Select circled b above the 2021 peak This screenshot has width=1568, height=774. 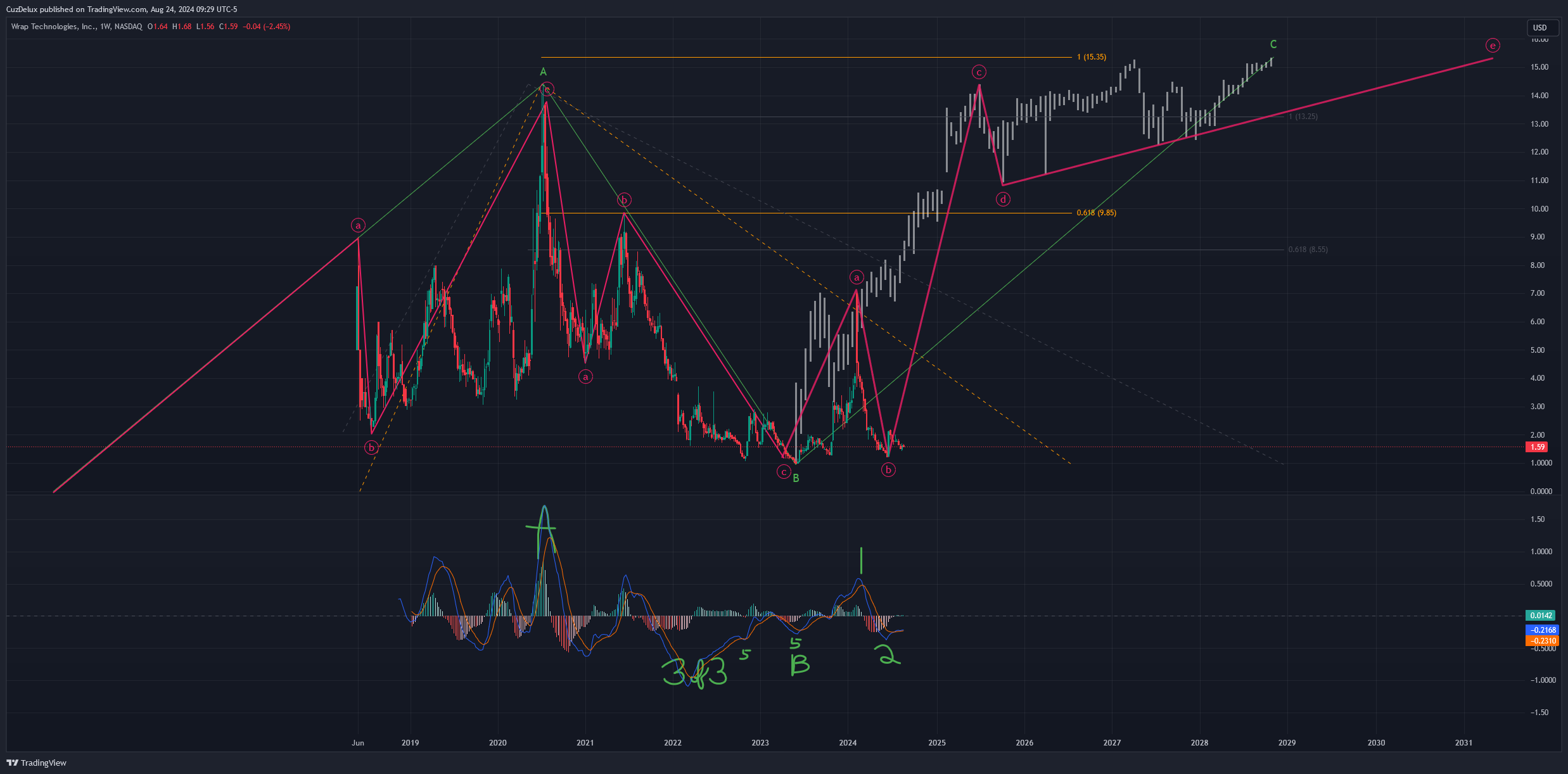[624, 201]
